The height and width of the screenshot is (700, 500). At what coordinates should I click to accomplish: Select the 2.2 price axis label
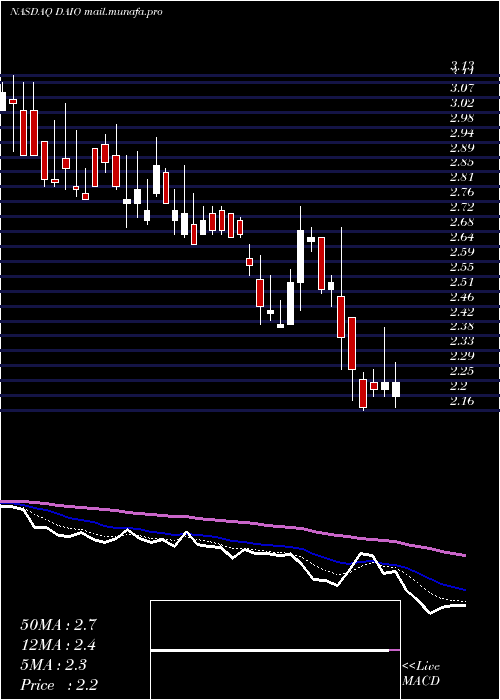[459, 385]
